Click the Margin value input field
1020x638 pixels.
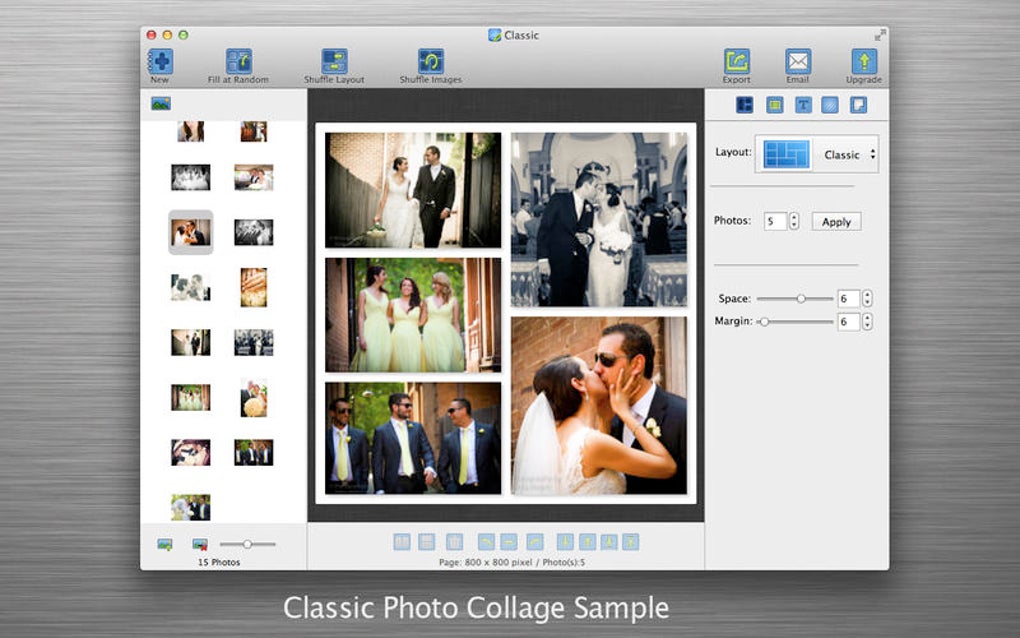pyautogui.click(x=847, y=321)
